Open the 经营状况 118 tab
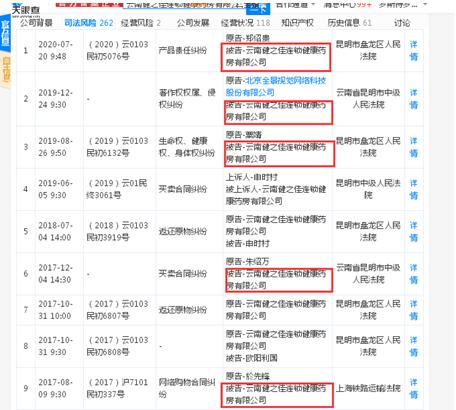 tap(245, 23)
